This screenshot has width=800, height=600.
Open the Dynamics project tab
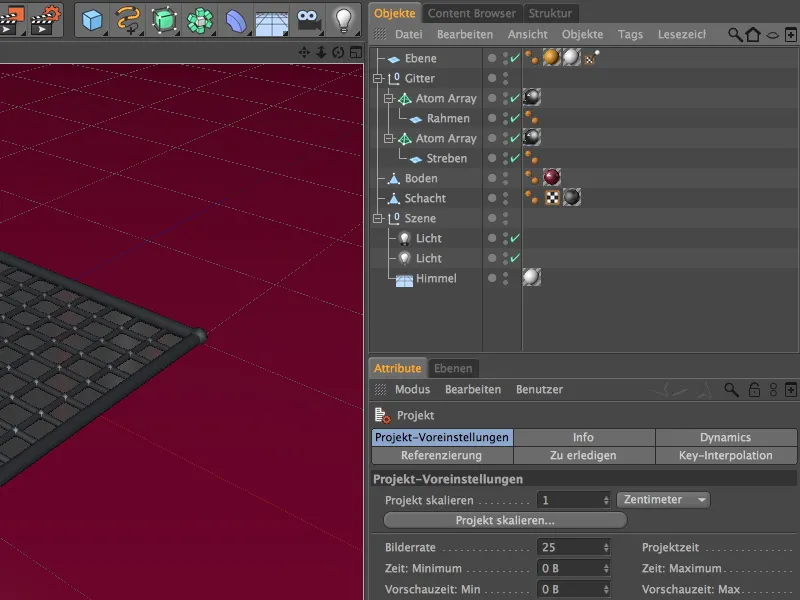[726, 437]
